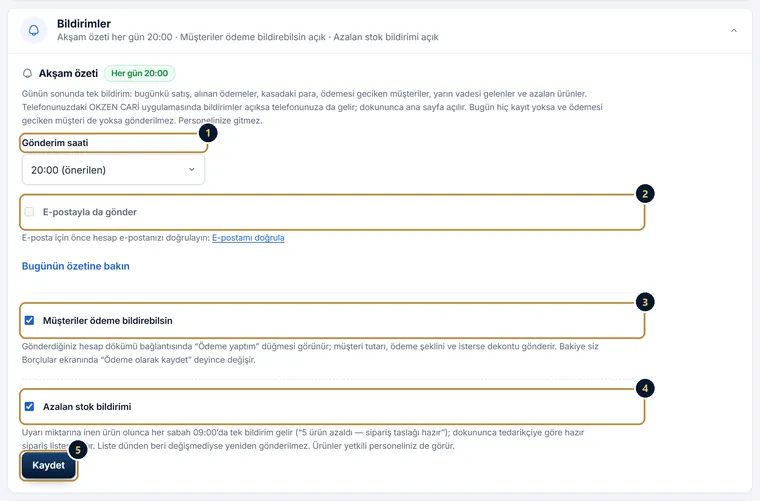Screen dimensions: 760x501
Task: Open the Gönderim saati dropdown
Action: tap(113, 170)
